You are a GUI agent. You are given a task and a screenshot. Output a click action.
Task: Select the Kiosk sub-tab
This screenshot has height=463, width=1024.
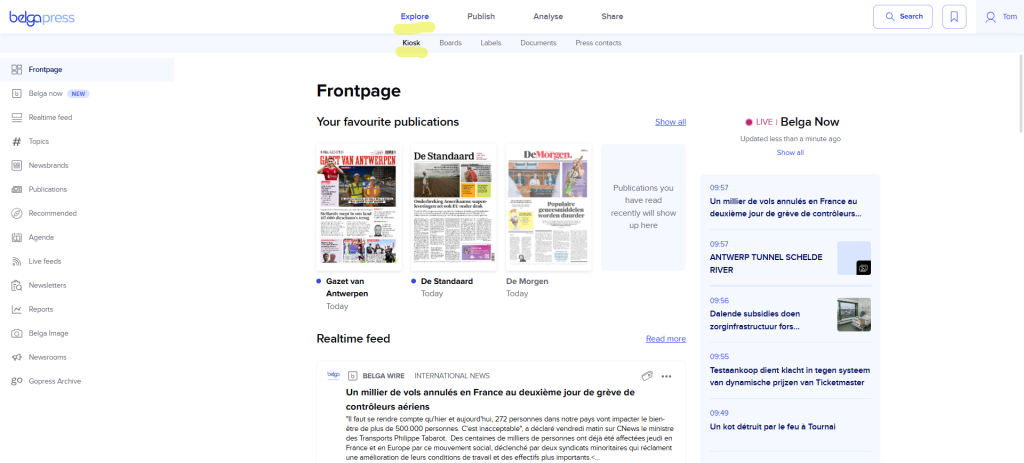411,43
